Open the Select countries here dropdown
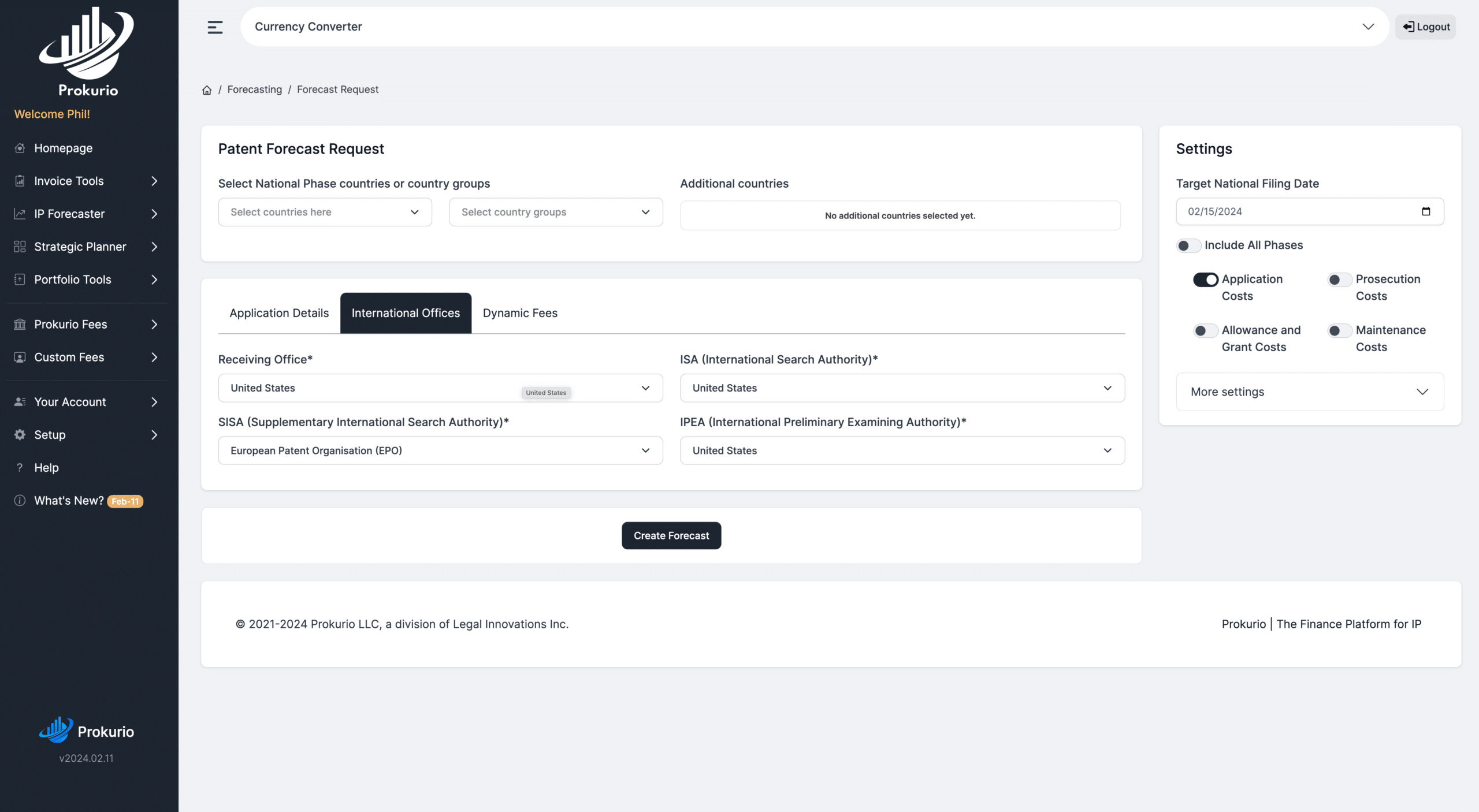 pyautogui.click(x=325, y=212)
